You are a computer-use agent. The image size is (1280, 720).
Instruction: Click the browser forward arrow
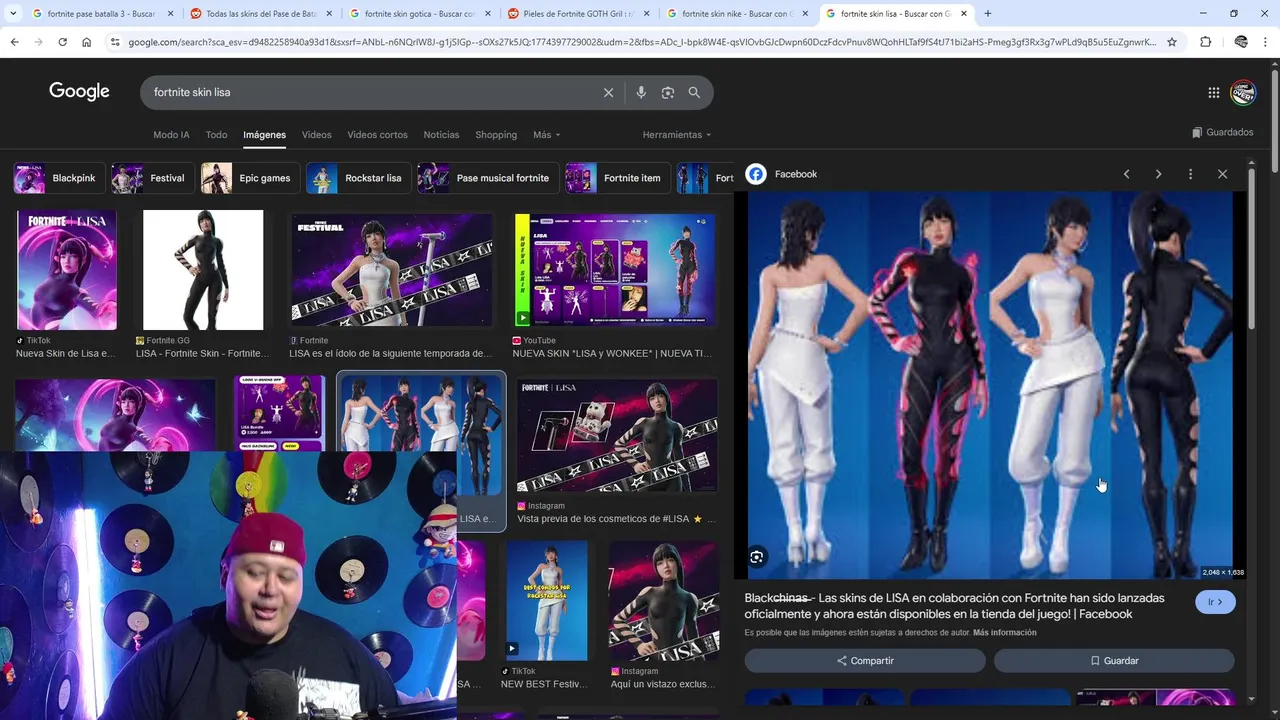click(38, 42)
